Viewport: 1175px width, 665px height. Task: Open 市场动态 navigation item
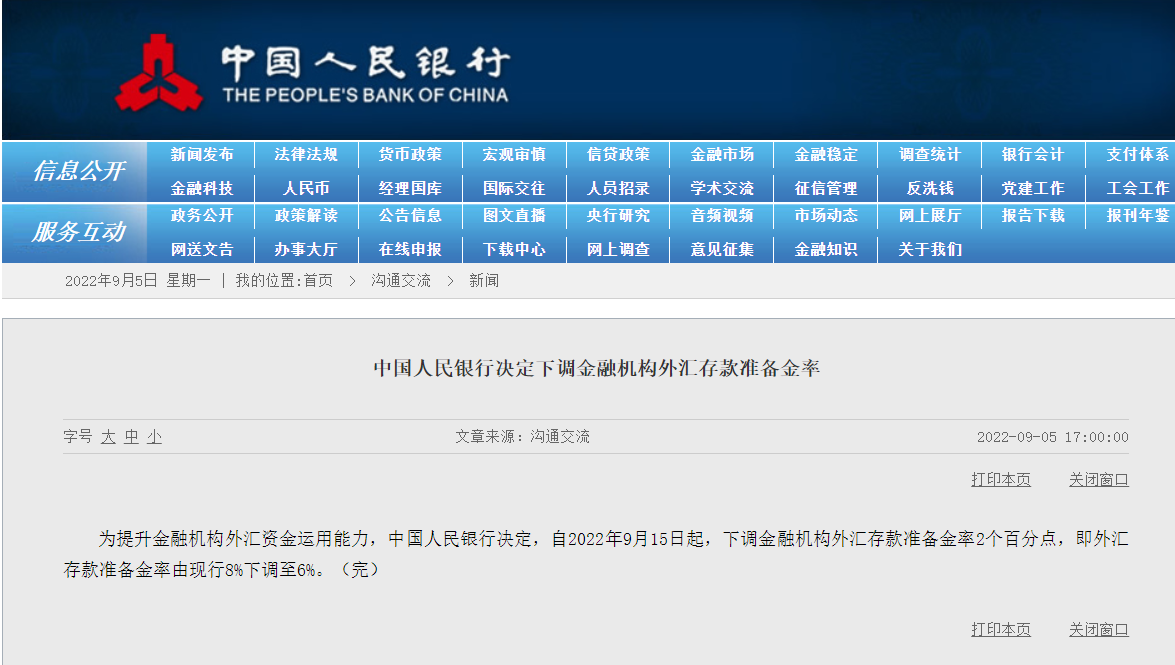click(826, 215)
